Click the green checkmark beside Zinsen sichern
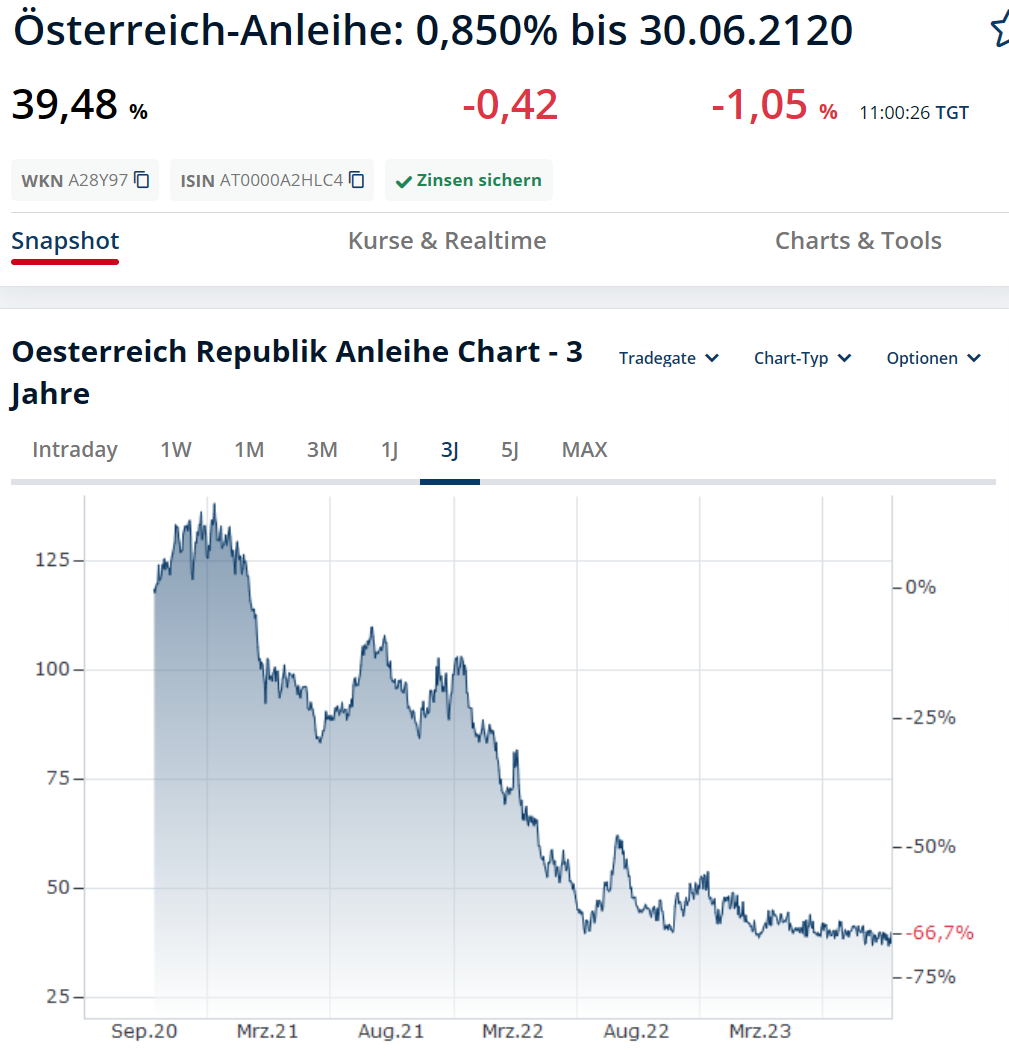Image resolution: width=1009 pixels, height=1062 pixels. [x=403, y=181]
